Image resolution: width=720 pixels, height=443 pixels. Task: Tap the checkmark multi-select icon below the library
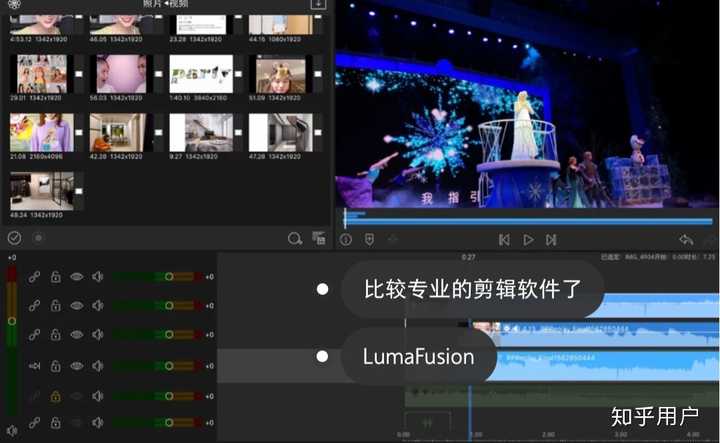tap(14, 238)
